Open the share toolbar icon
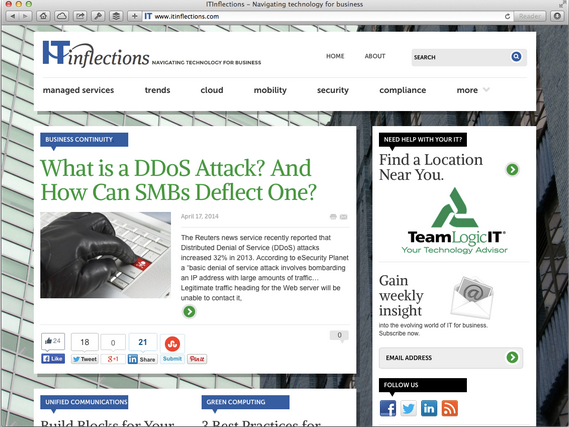Screen dimensions: 569x427 point(80,16)
